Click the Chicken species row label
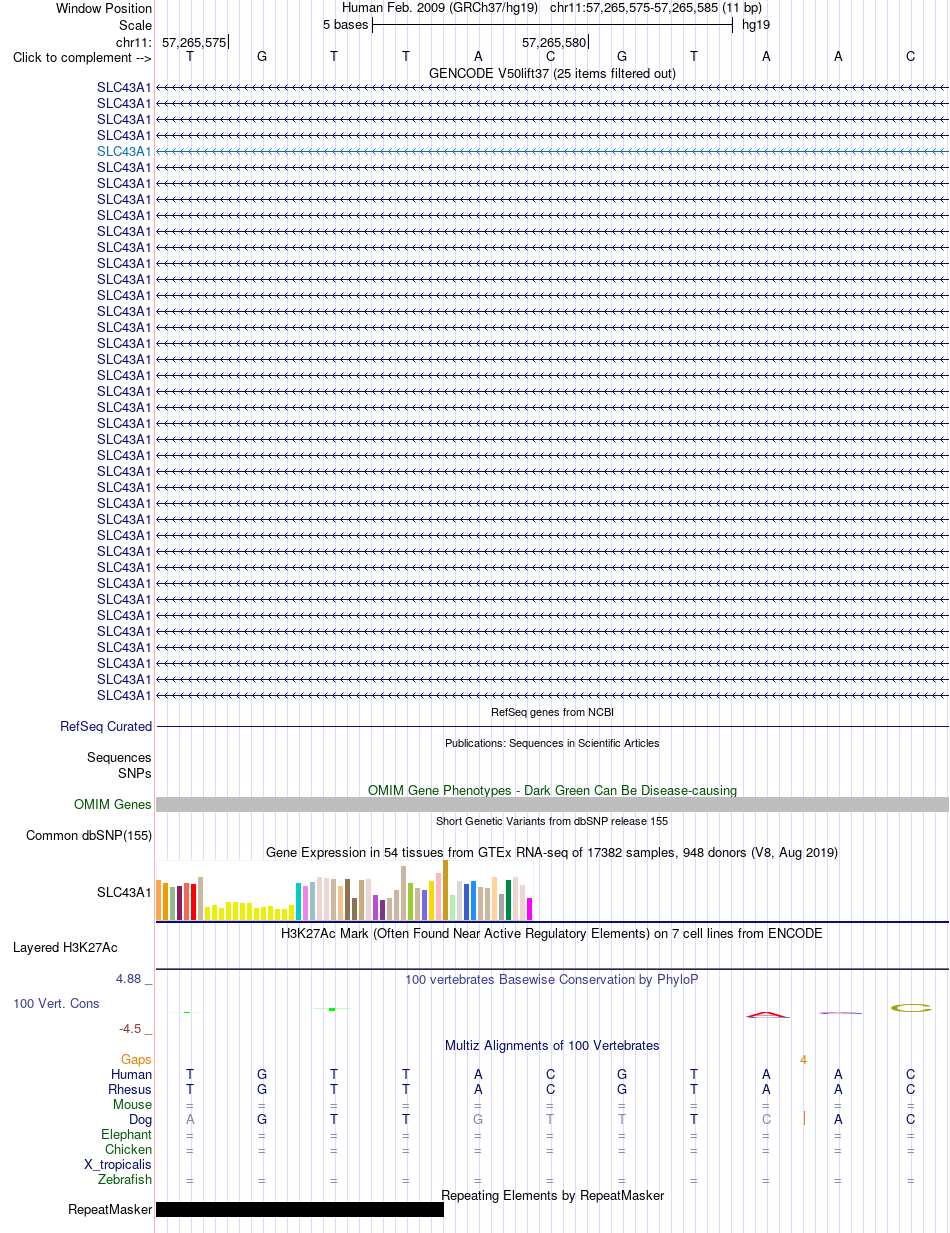The image size is (950, 1233). (129, 1150)
